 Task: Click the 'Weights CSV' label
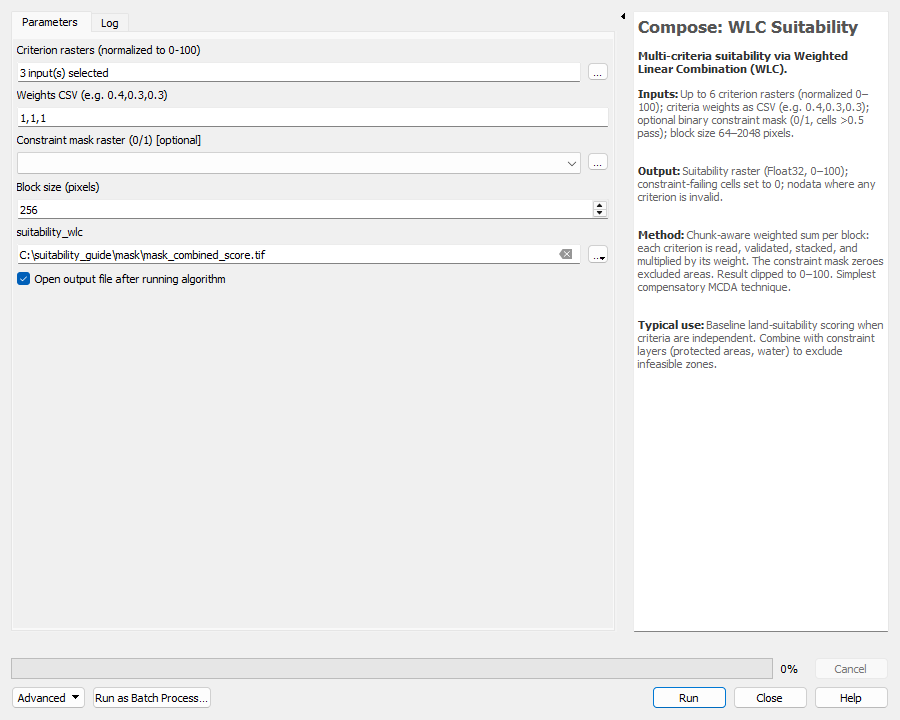click(x=92, y=95)
